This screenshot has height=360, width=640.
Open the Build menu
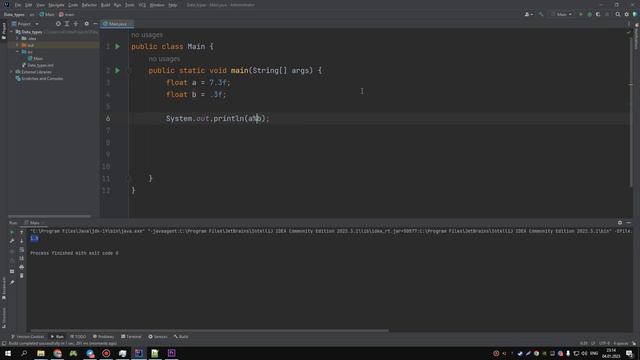[x=105, y=5]
